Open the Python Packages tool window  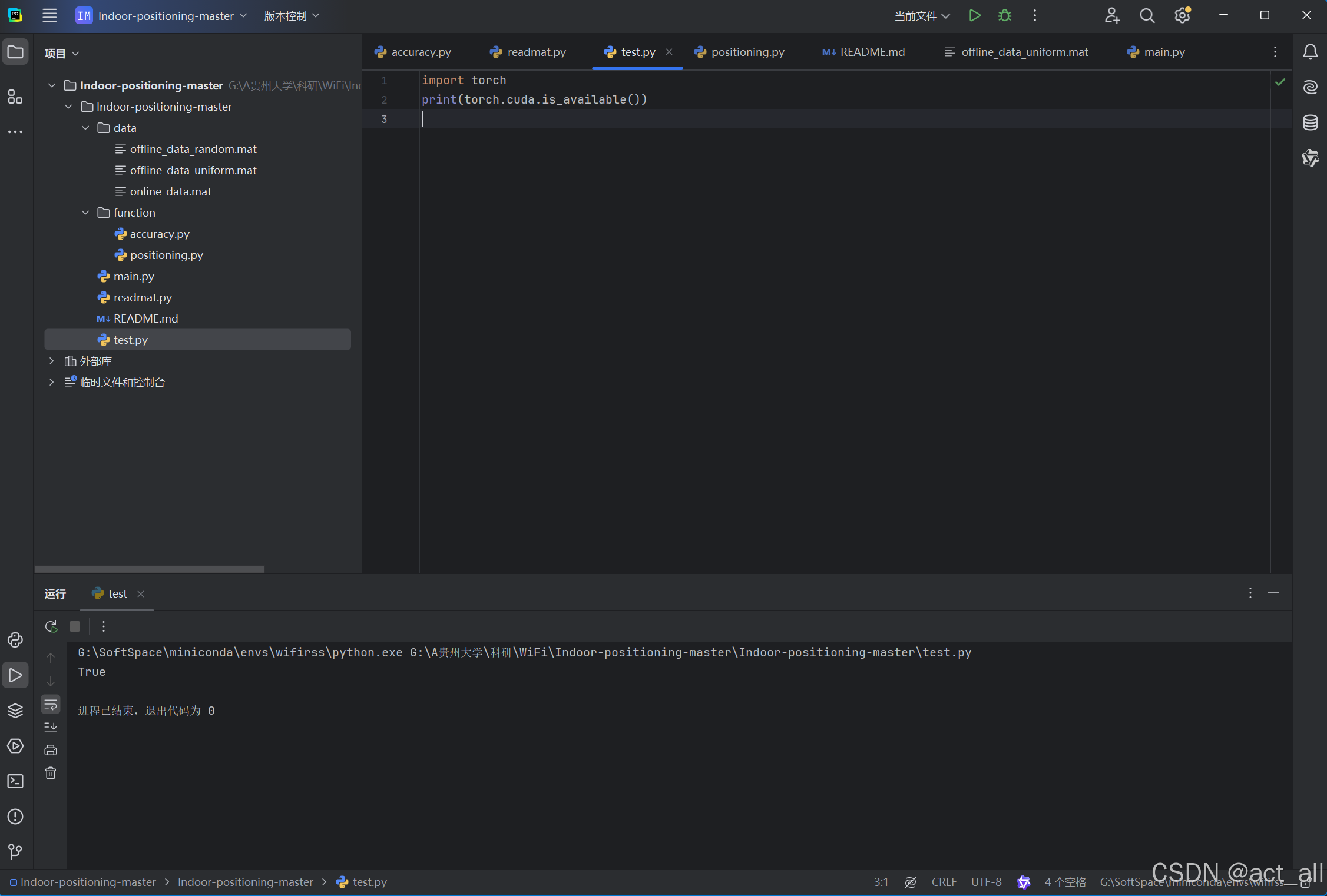[x=15, y=711]
